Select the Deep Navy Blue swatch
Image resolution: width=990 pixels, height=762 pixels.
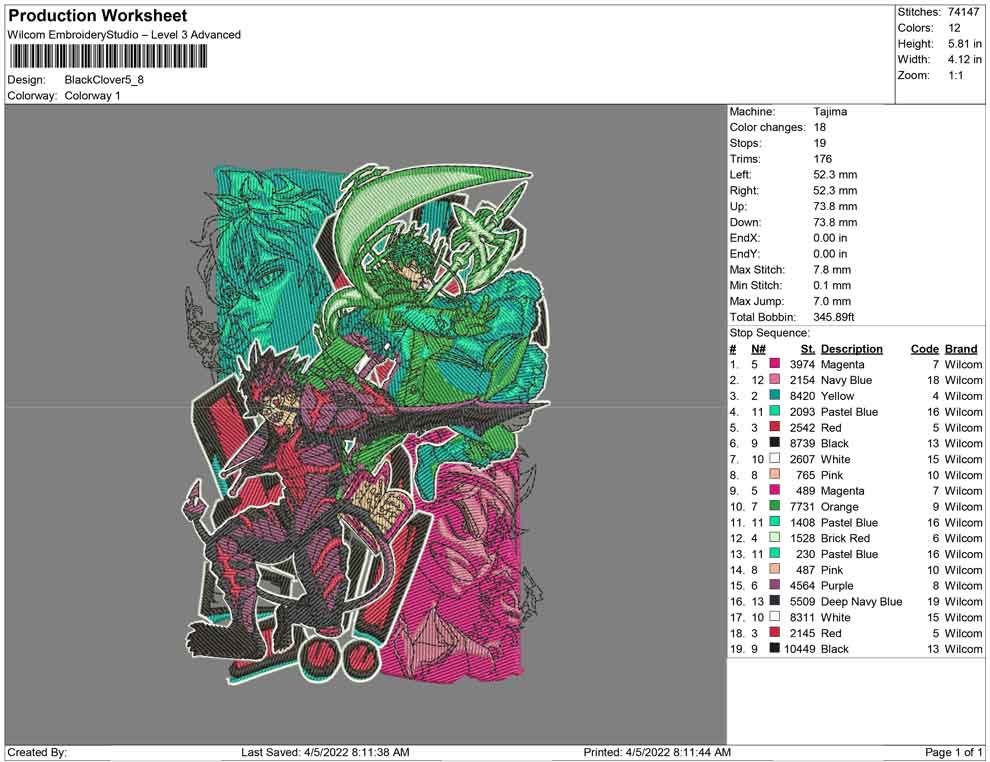tap(775, 600)
